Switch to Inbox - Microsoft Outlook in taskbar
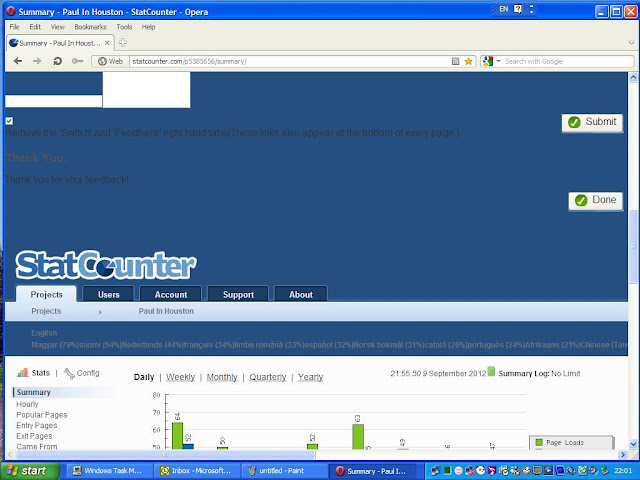 coord(196,471)
